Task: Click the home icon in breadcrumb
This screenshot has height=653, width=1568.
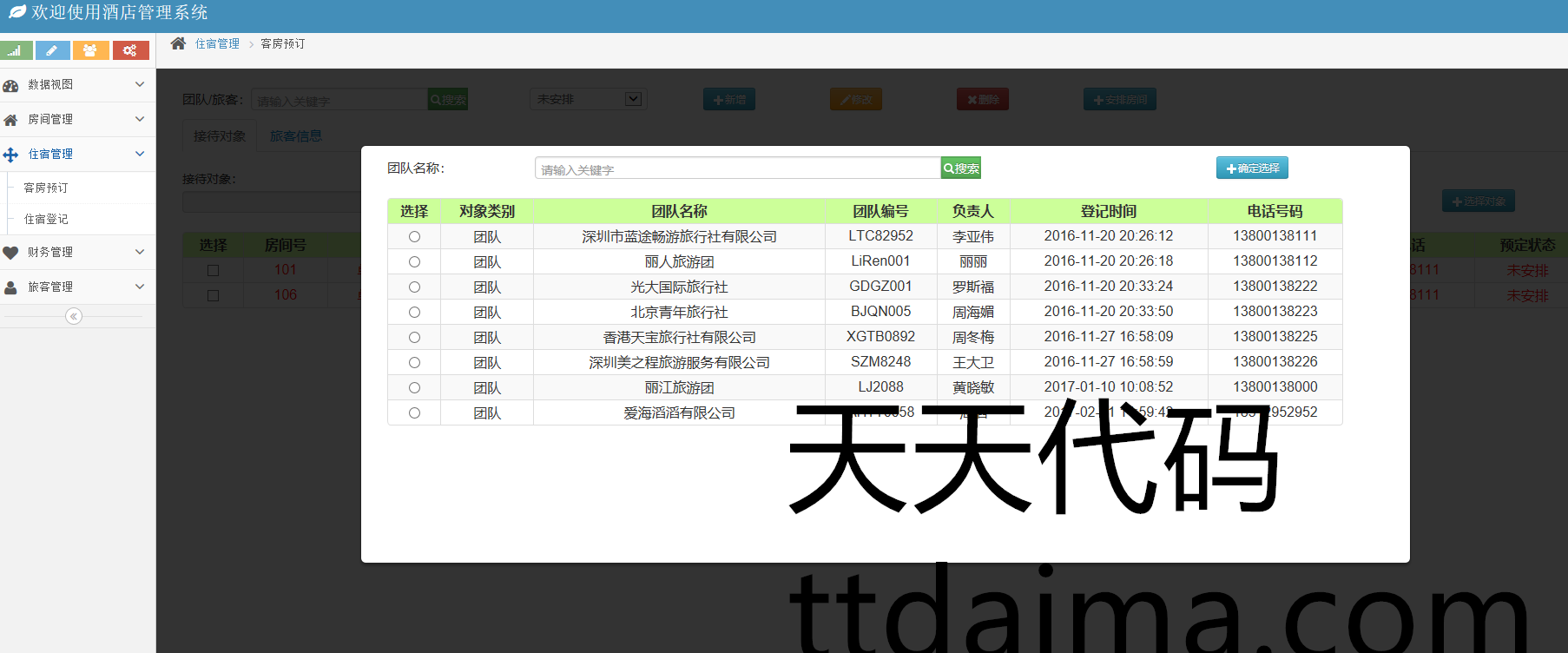Action: [178, 43]
